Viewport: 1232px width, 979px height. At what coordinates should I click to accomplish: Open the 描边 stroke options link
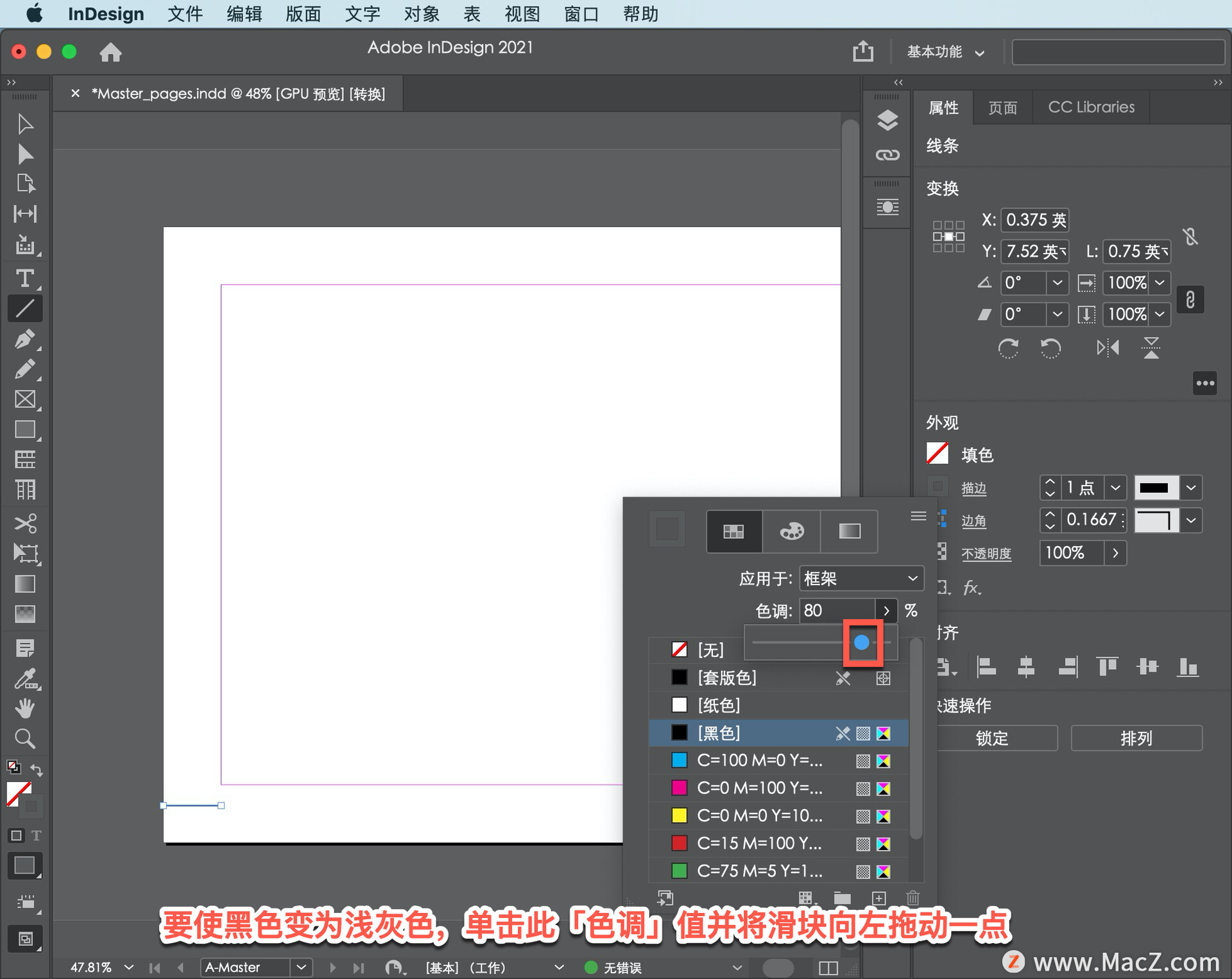pyautogui.click(x=973, y=489)
